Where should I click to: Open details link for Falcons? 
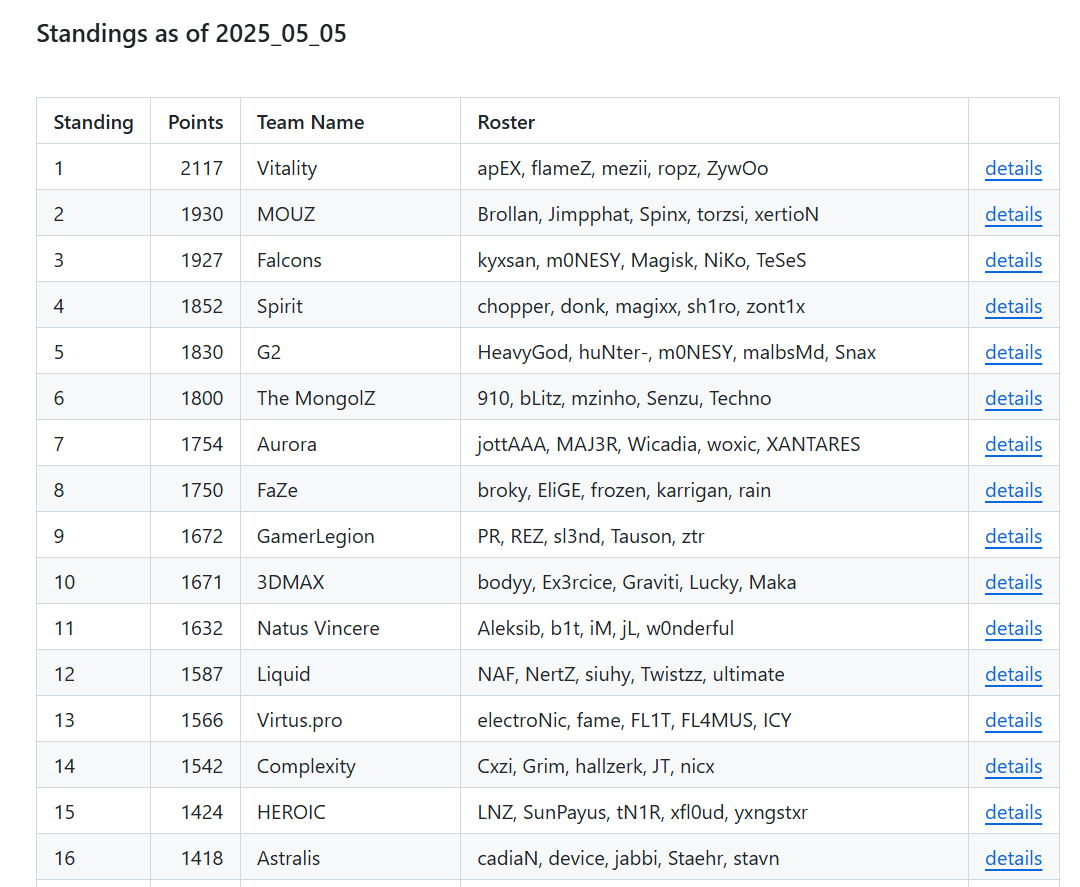coord(1013,260)
